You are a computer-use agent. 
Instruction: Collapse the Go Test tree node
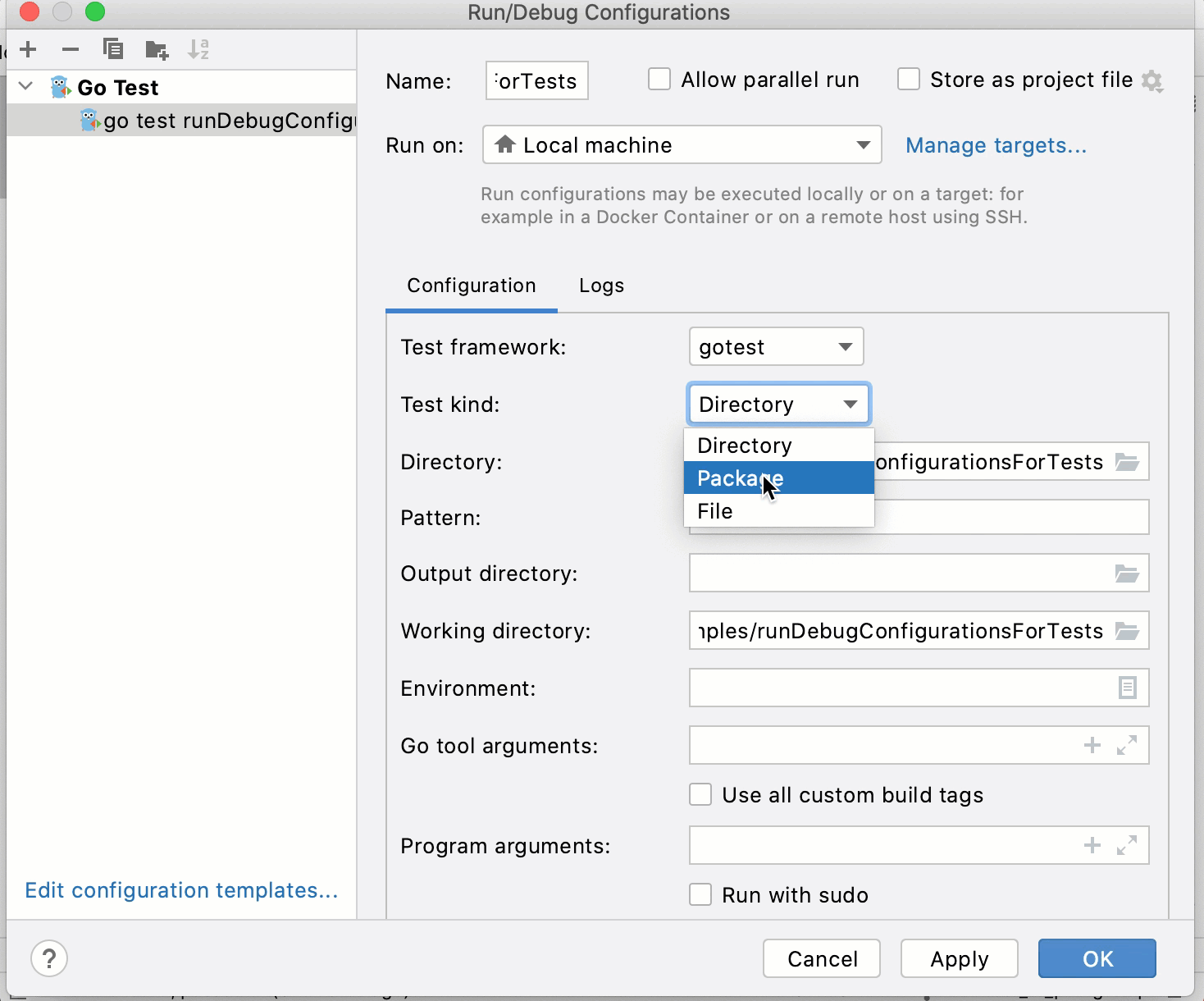pos(25,86)
